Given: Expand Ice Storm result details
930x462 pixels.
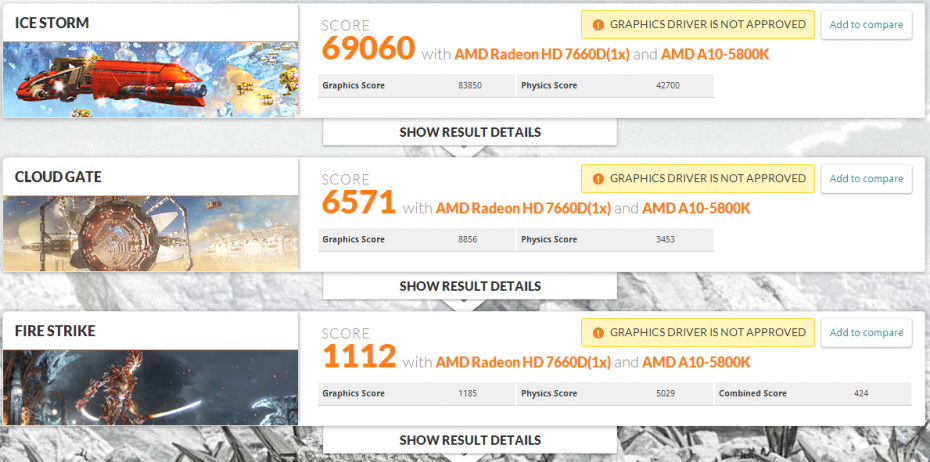Looking at the screenshot, I should point(470,132).
